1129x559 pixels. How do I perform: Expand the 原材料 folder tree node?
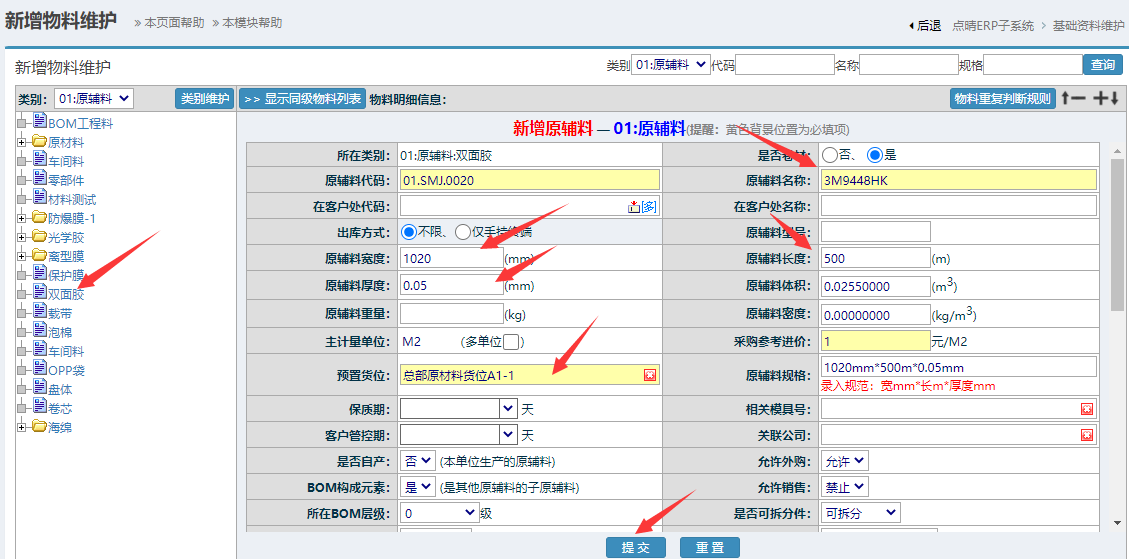21,142
